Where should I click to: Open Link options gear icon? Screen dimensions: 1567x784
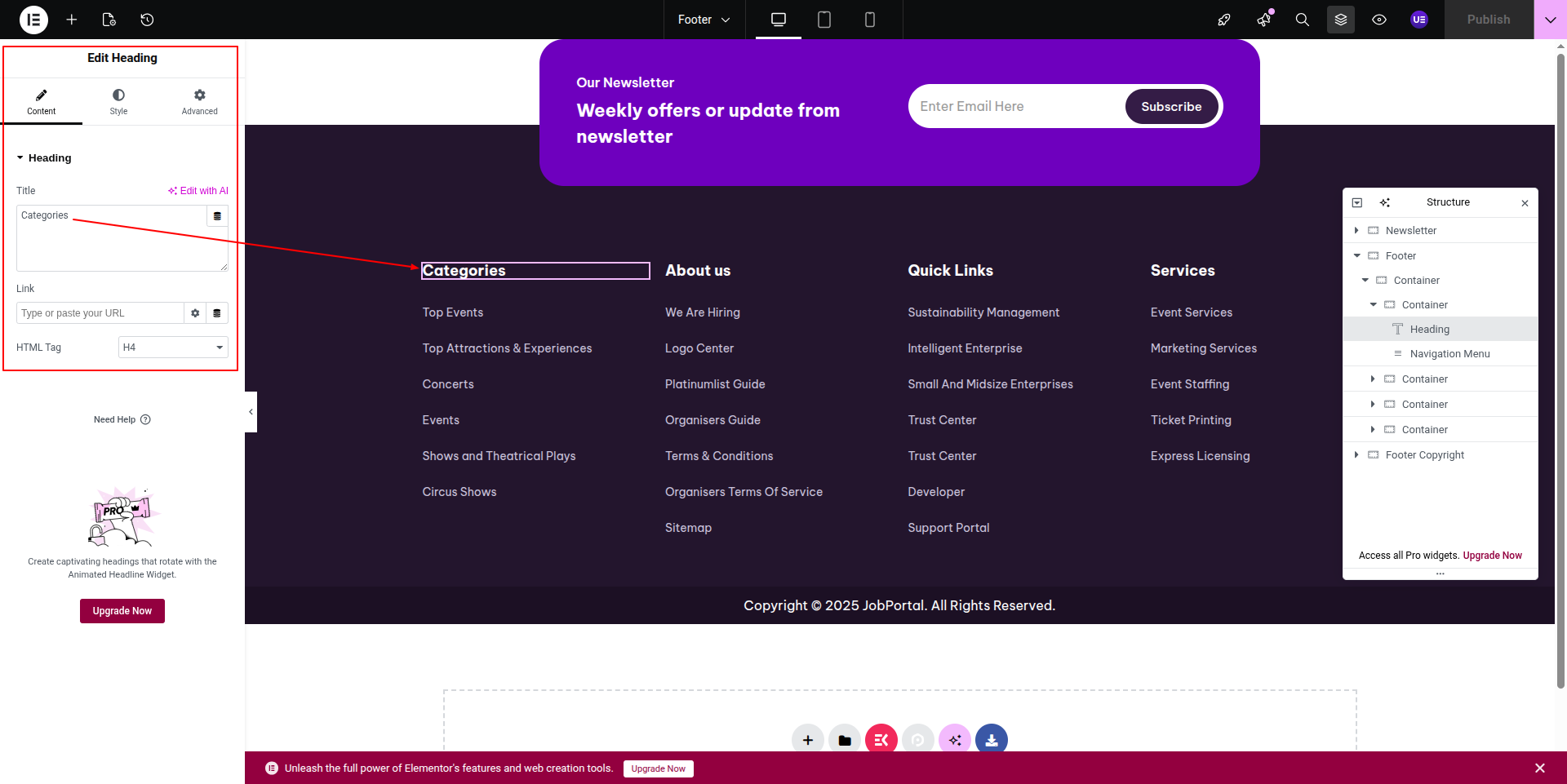[195, 313]
